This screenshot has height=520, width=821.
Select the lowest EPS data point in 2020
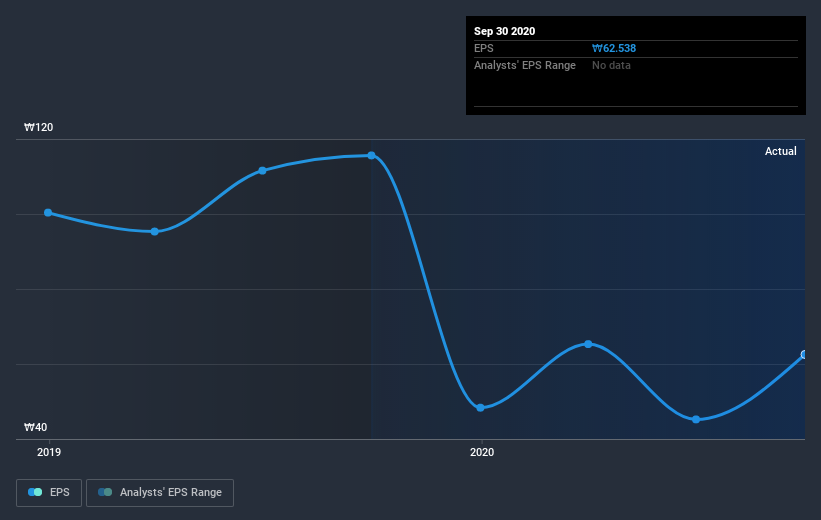point(696,419)
